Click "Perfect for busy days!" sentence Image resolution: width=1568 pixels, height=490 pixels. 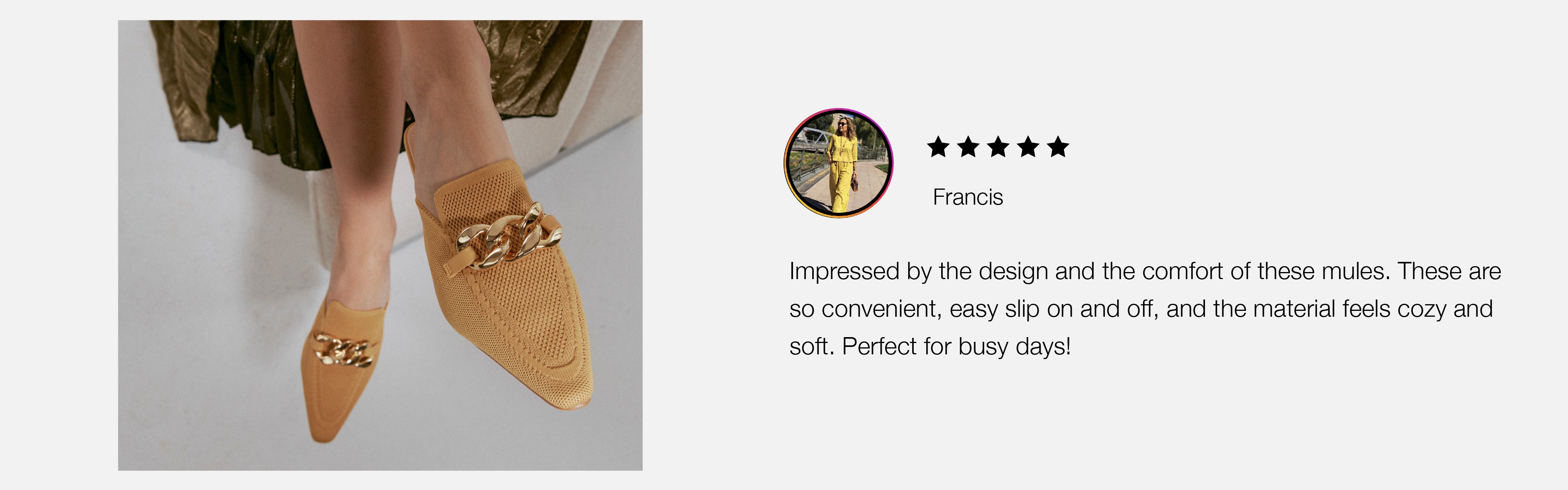(x=956, y=347)
